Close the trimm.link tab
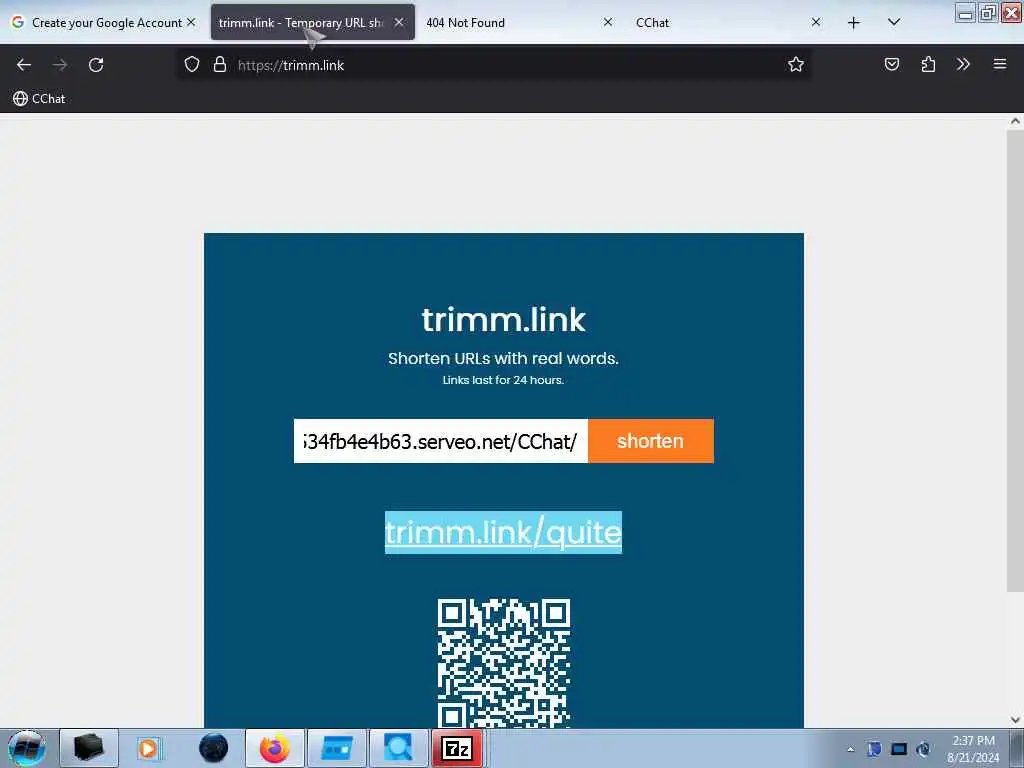The image size is (1024, 768). pyautogui.click(x=399, y=22)
